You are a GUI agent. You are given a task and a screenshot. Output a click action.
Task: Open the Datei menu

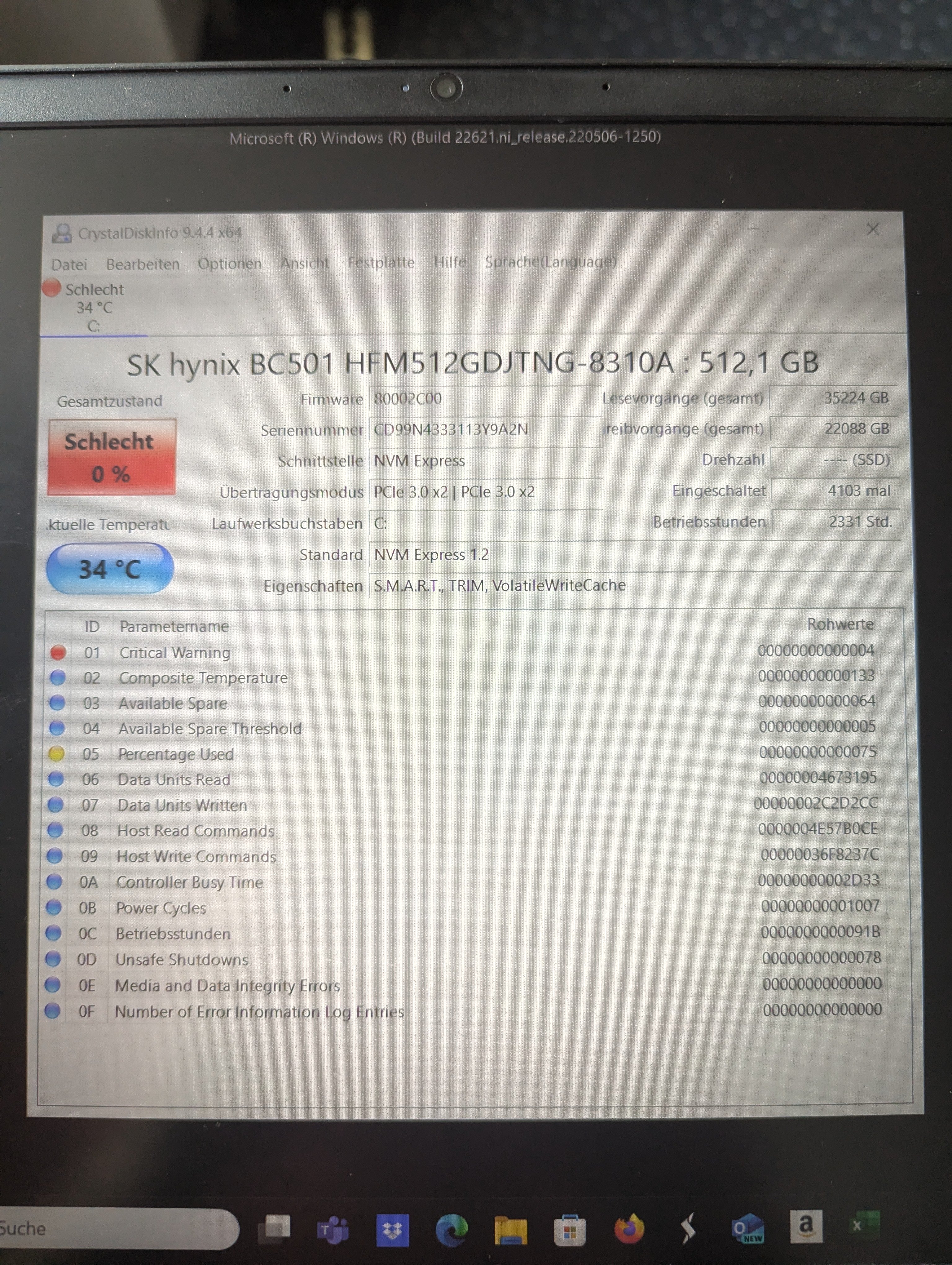(x=69, y=264)
